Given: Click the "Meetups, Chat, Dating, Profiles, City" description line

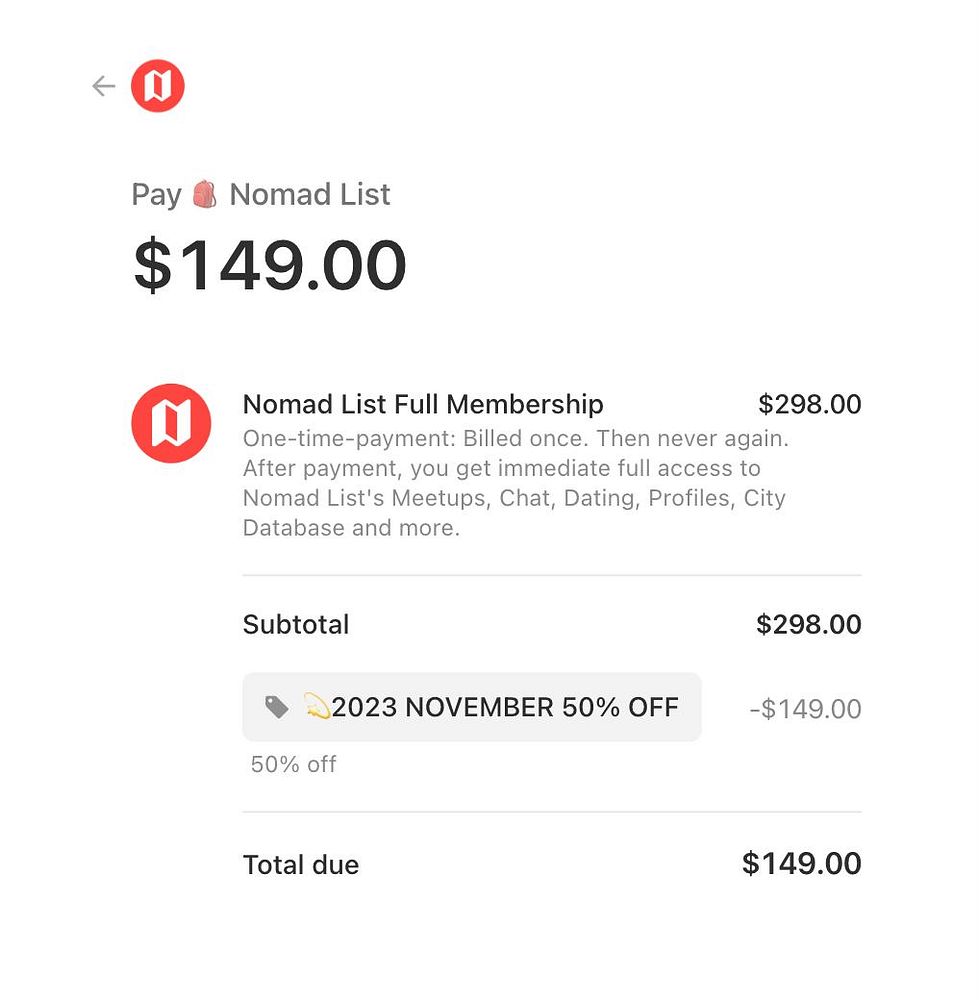Looking at the screenshot, I should point(514,498).
